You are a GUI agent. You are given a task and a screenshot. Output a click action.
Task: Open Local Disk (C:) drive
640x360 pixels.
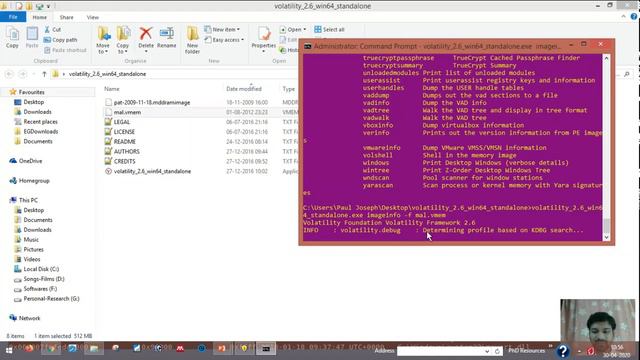coord(37,269)
